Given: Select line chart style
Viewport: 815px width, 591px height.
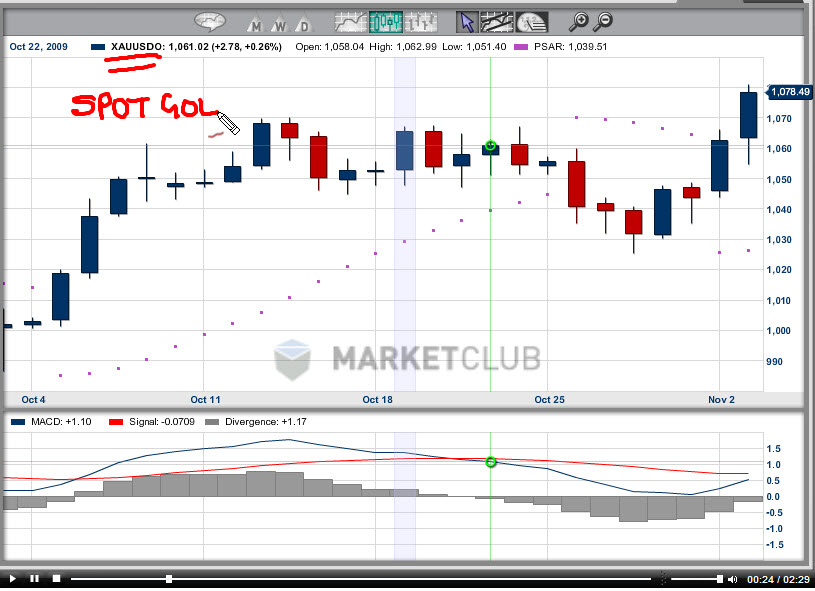Looking at the screenshot, I should [x=351, y=22].
